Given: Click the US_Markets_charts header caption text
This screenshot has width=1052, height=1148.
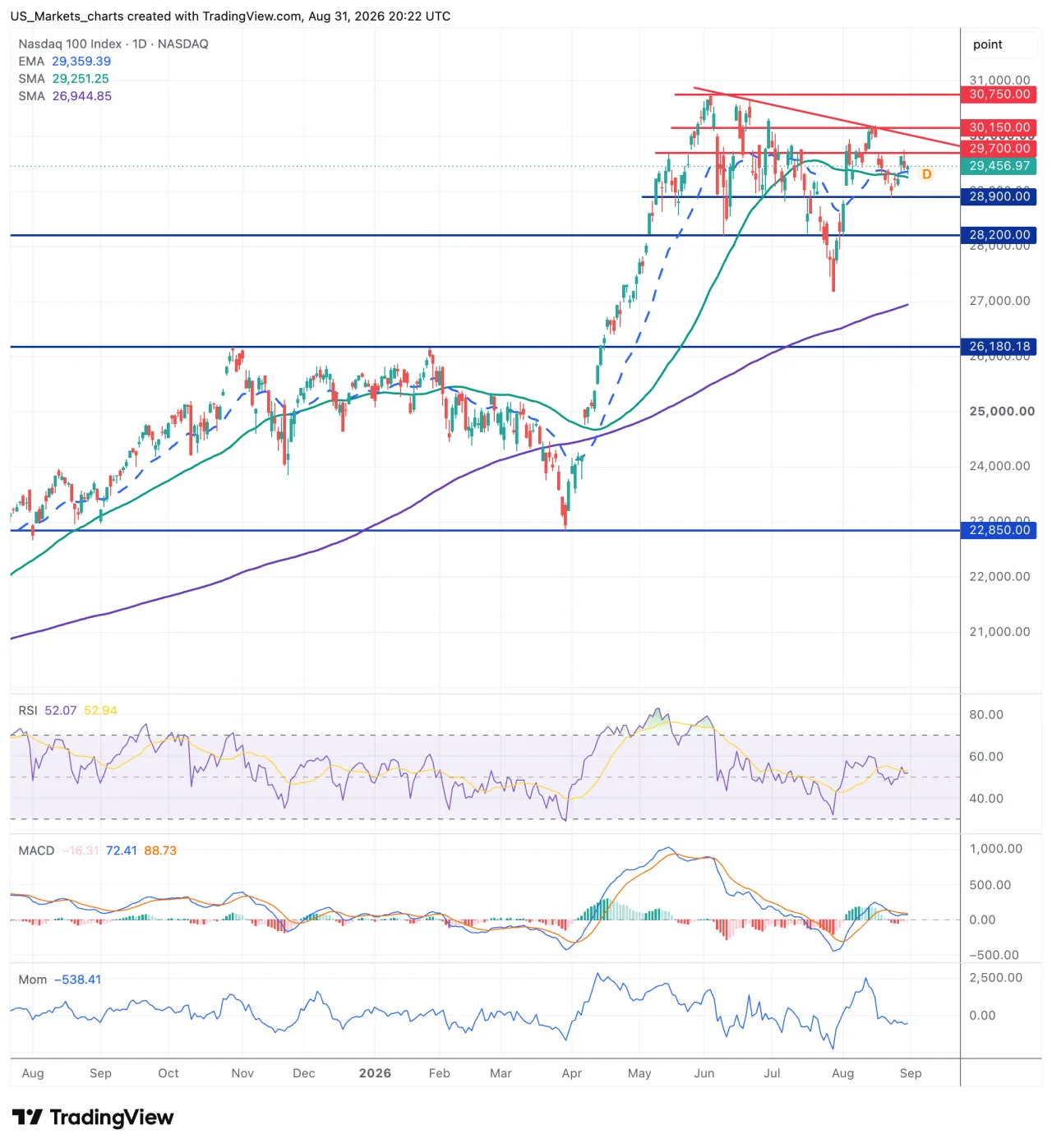Looking at the screenshot, I should pos(230,16).
